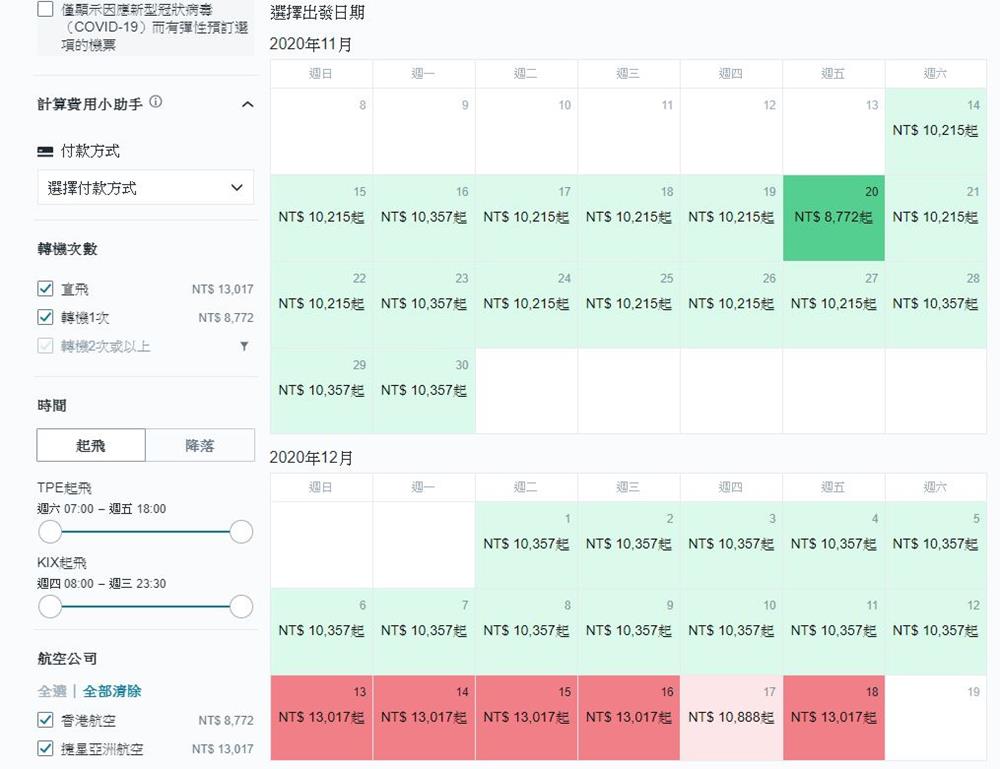Click the TPE起飛 slider left handle
This screenshot has width=1000, height=769.
50,531
